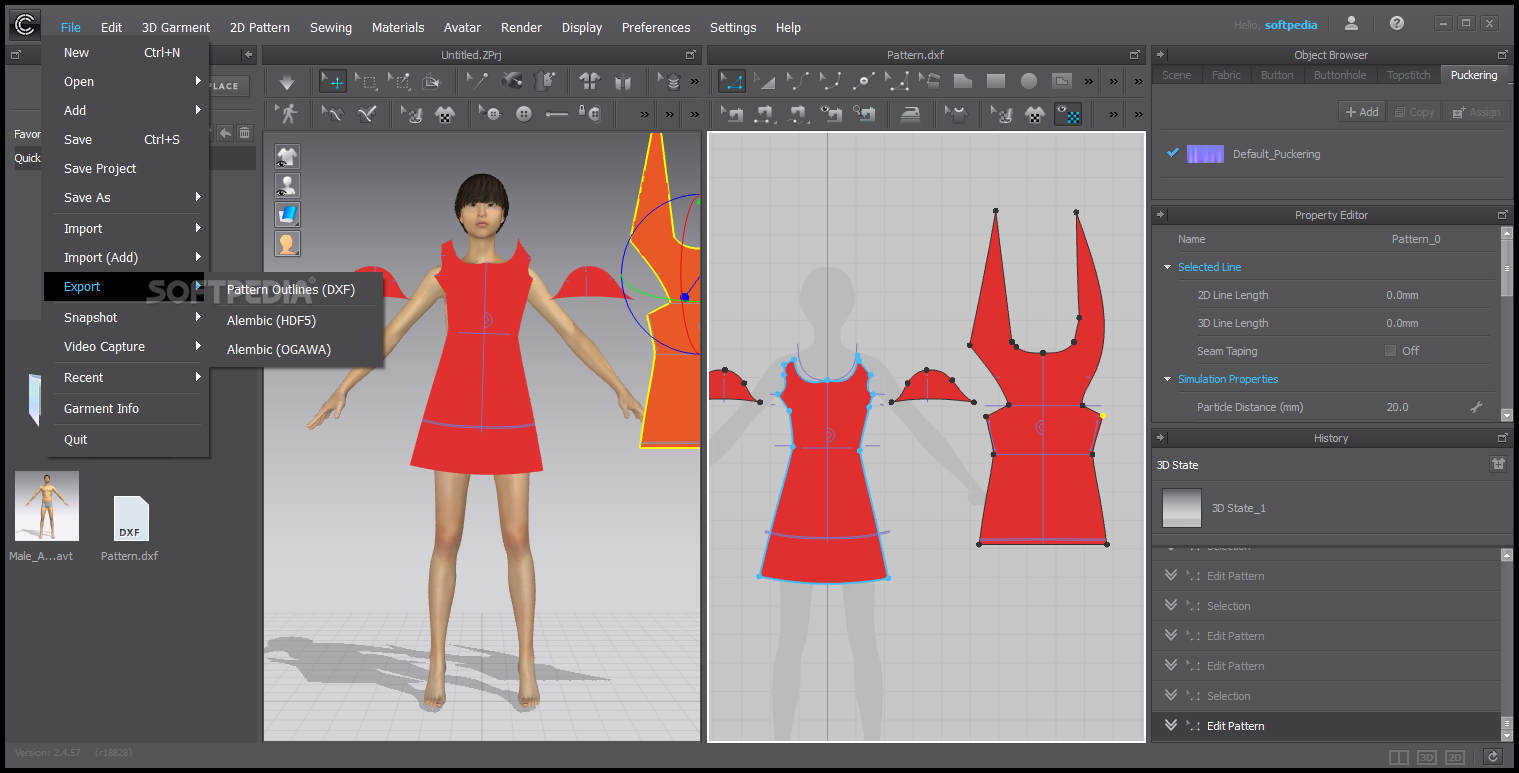Click the avatar face display icon

pos(287,243)
